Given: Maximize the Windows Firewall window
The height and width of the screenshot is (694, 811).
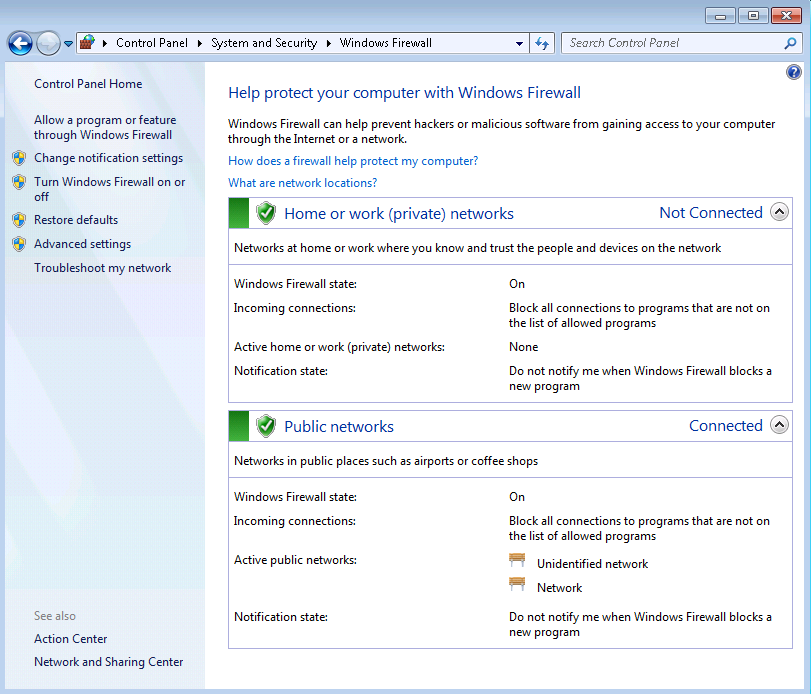Looking at the screenshot, I should click(753, 16).
